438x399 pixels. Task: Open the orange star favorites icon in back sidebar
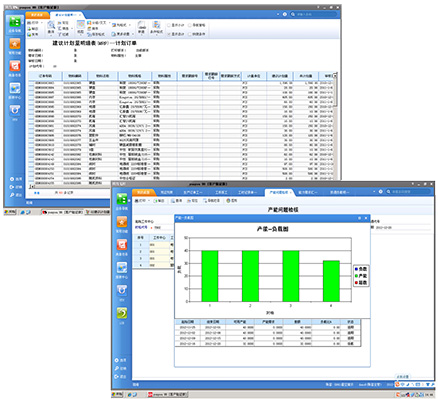tap(15, 44)
